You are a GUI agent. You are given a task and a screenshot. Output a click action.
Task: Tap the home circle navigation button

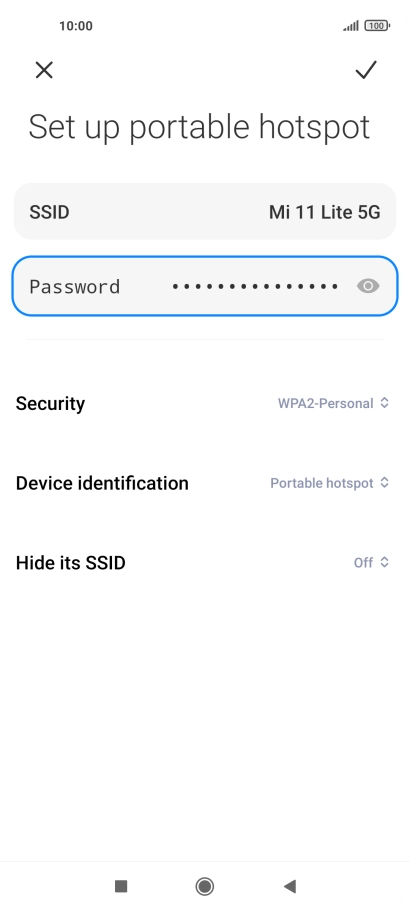(x=204, y=886)
